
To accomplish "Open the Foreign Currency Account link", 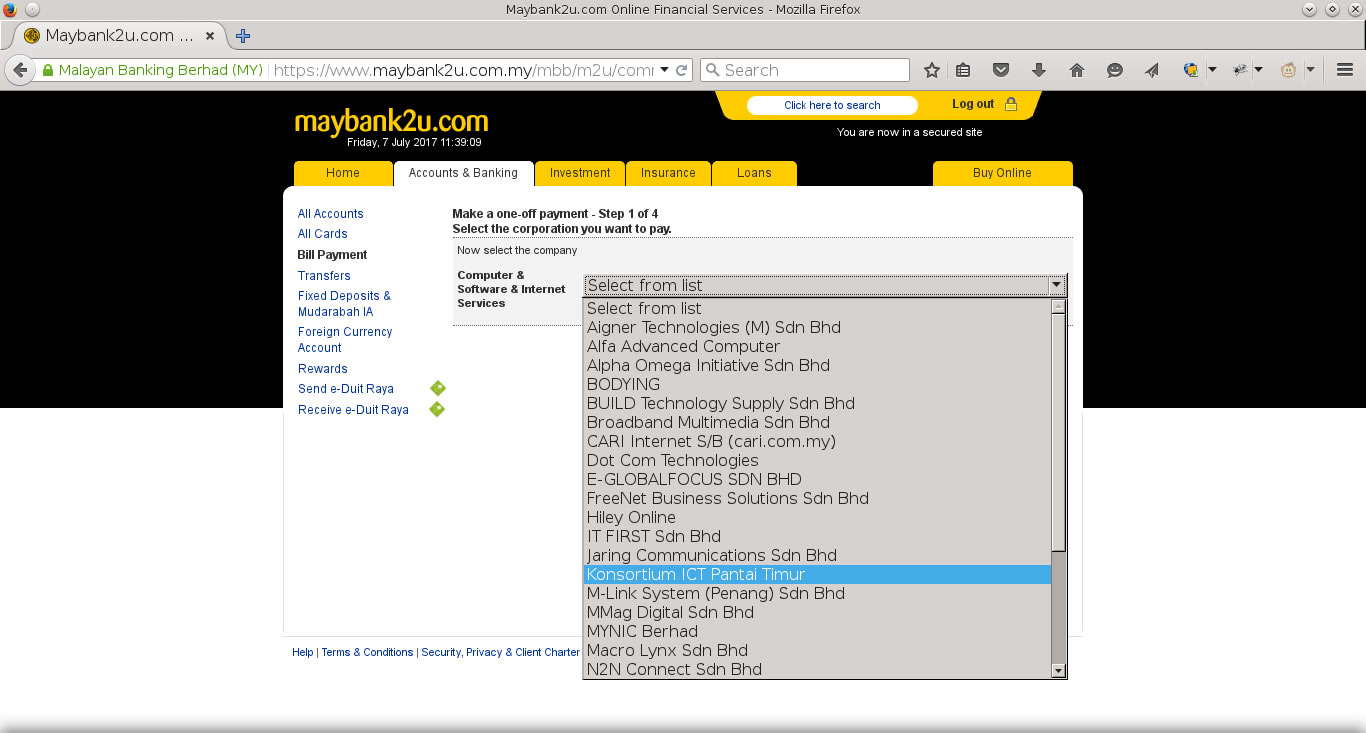I will coord(345,340).
